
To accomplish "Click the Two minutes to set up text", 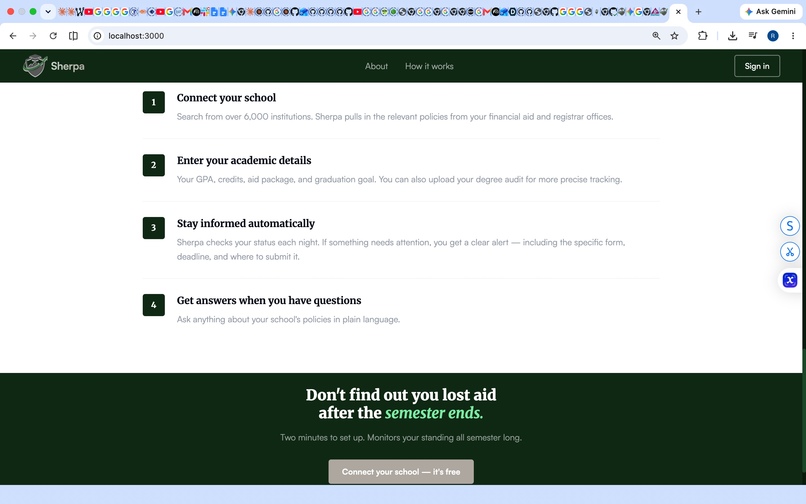I will 401,438.
